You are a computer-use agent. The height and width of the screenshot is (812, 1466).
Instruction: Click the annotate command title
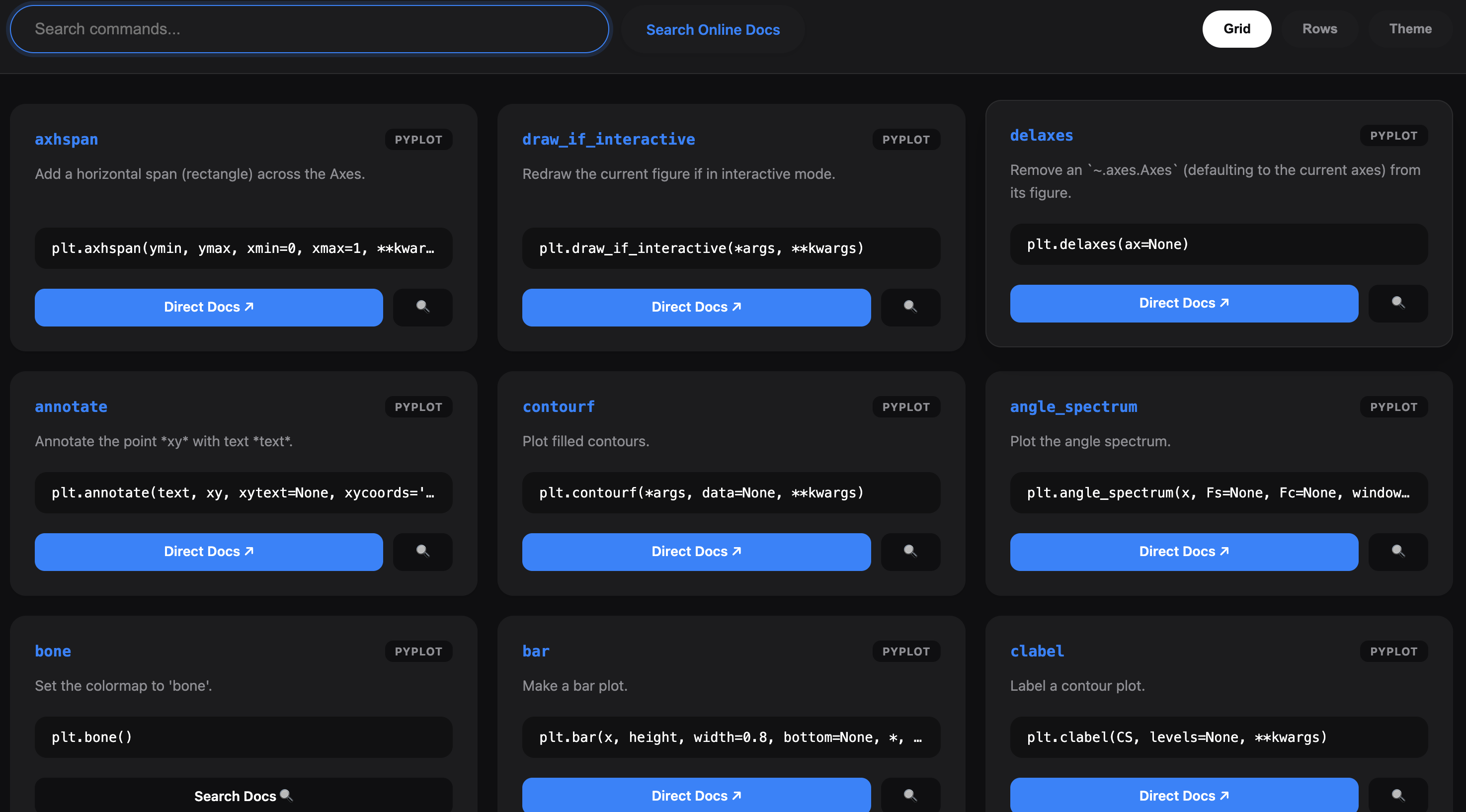(71, 407)
